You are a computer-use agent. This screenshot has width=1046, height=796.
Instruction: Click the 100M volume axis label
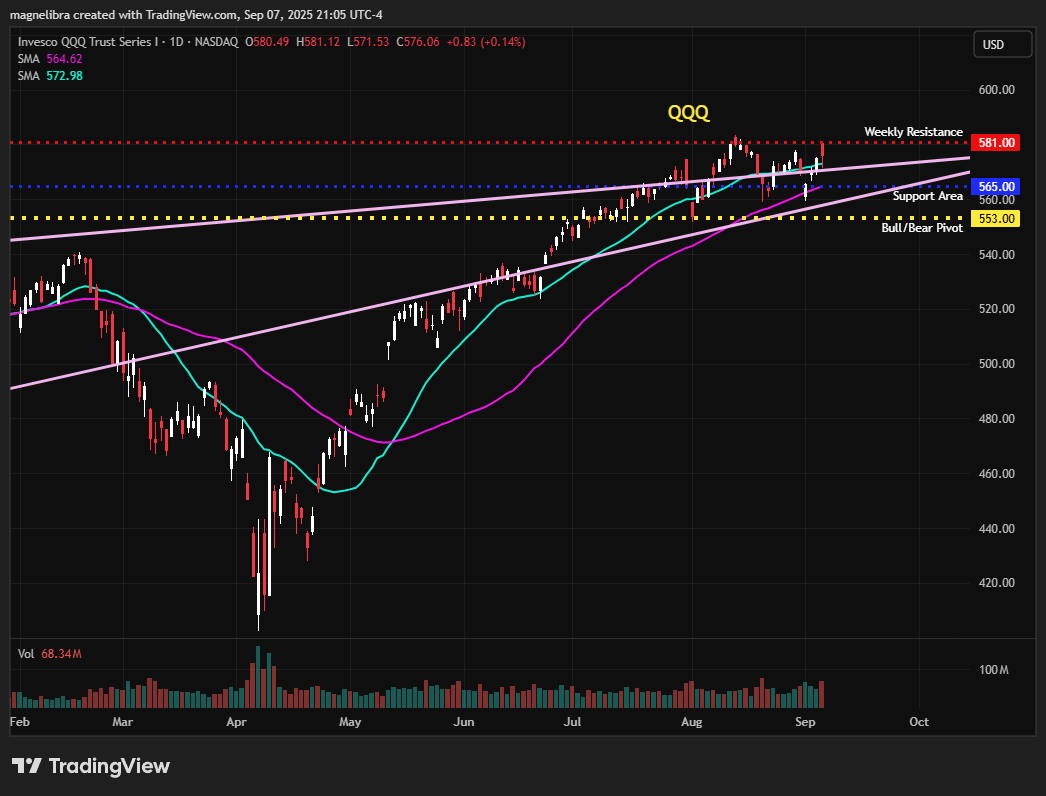pos(993,670)
